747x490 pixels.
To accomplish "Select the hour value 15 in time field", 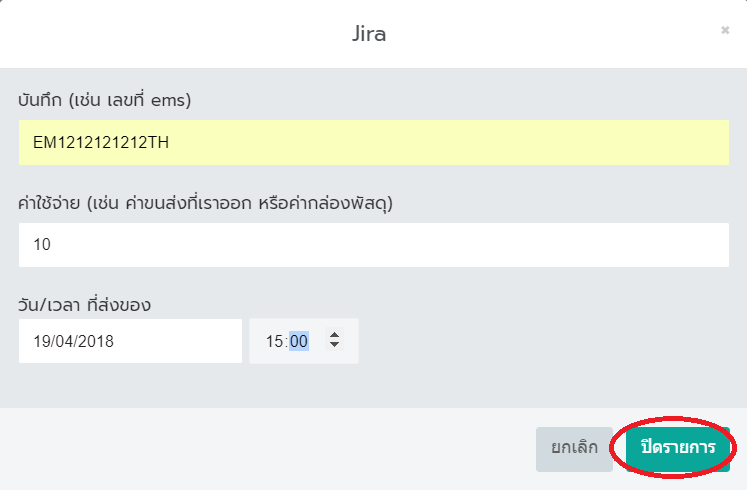I will [x=274, y=341].
